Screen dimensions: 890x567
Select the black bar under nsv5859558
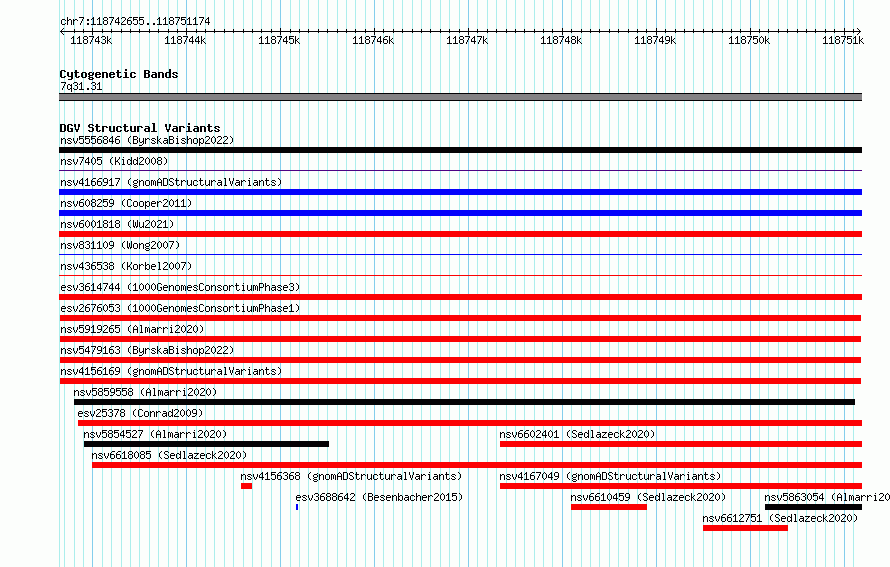[x=464, y=402]
